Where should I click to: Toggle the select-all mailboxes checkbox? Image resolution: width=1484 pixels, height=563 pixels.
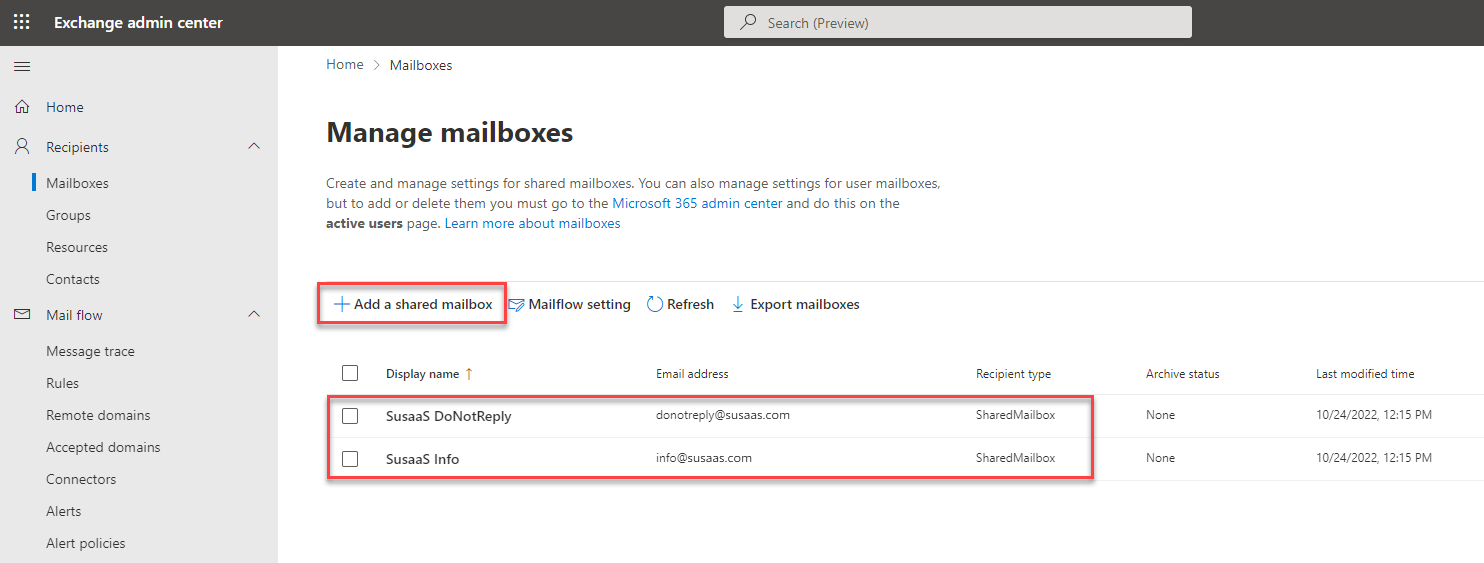tap(350, 373)
